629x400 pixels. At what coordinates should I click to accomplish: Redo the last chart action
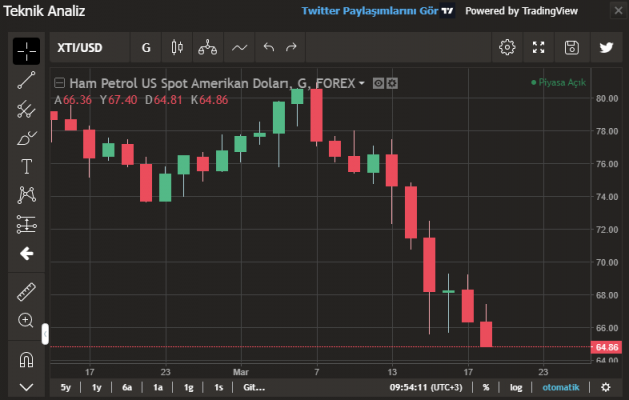click(291, 47)
